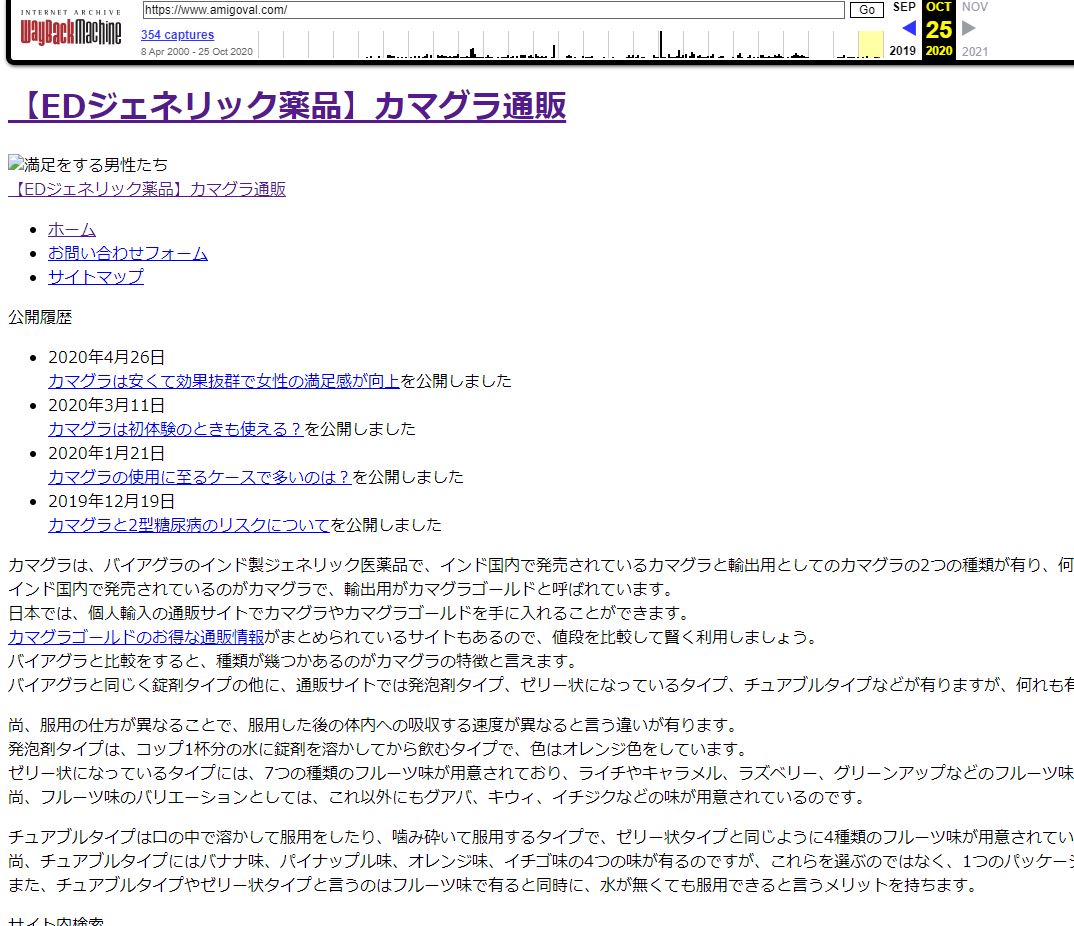Image resolution: width=1074 pixels, height=926 pixels.
Task: Click カマグラゴールドのお得な通販情報 link
Action: coord(136,637)
